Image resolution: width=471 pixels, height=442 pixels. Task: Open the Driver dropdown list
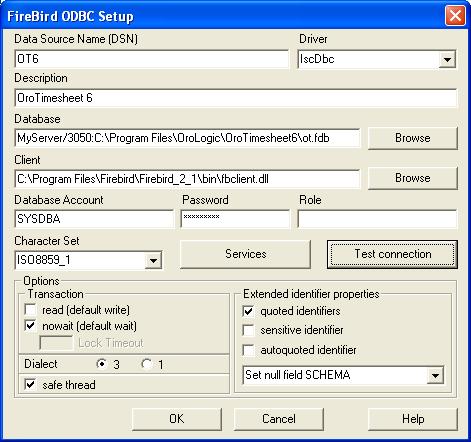[447, 60]
